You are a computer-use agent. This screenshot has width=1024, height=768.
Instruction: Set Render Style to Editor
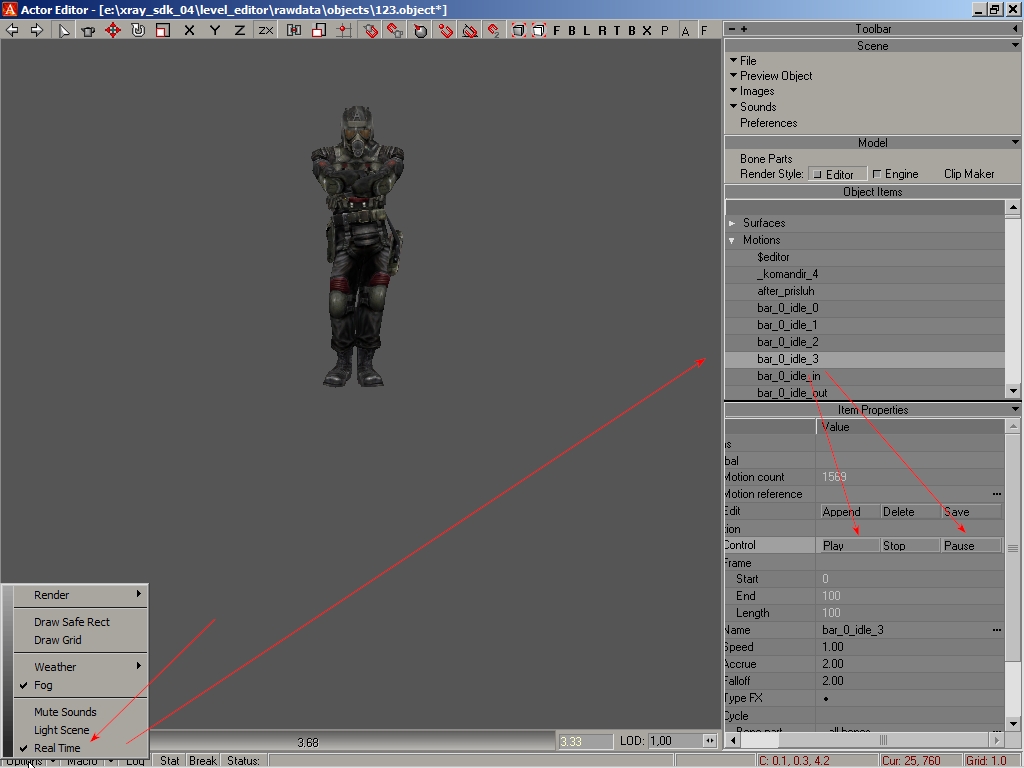[x=838, y=174]
